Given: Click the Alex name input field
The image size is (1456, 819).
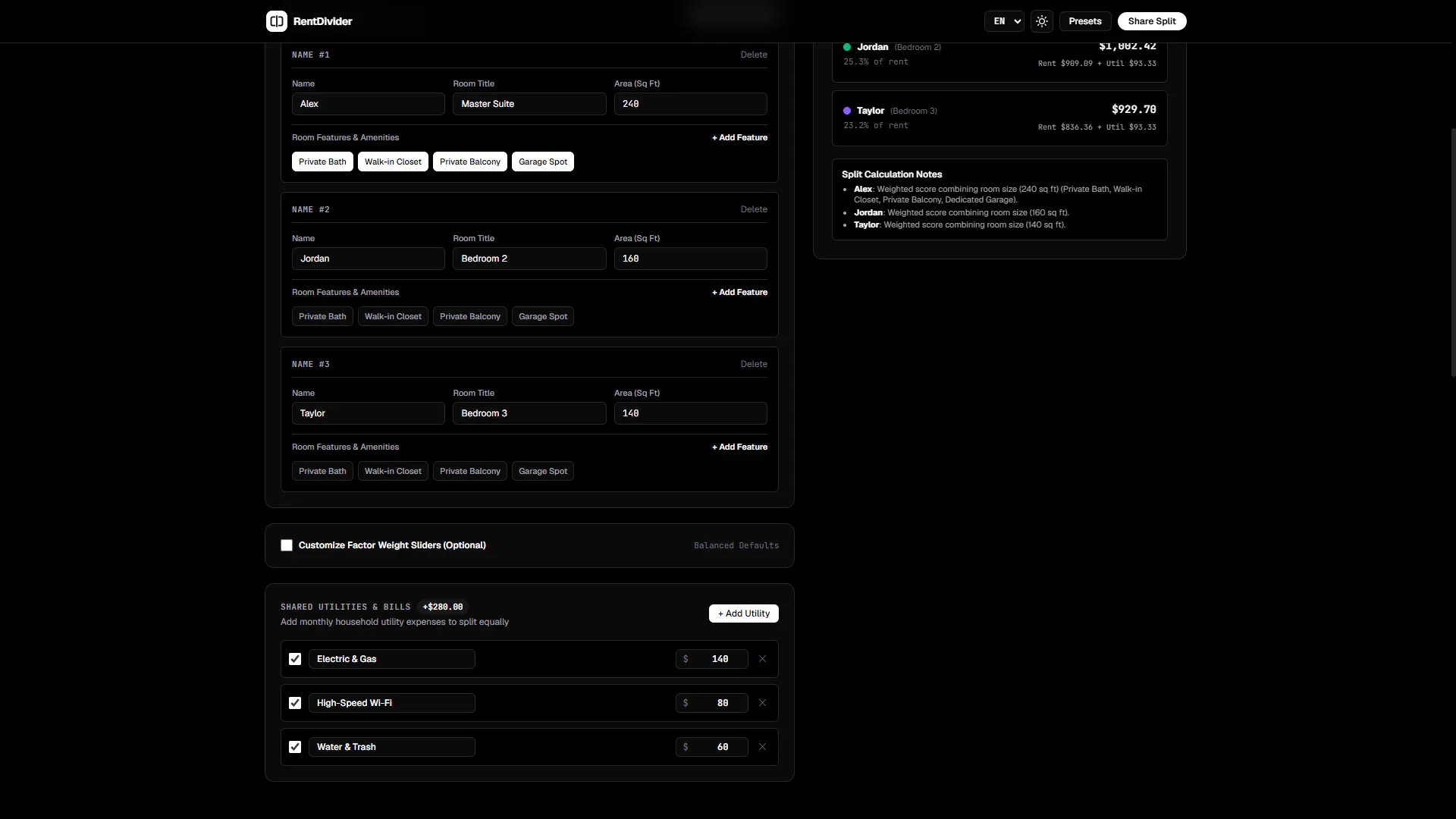Looking at the screenshot, I should pos(369,104).
